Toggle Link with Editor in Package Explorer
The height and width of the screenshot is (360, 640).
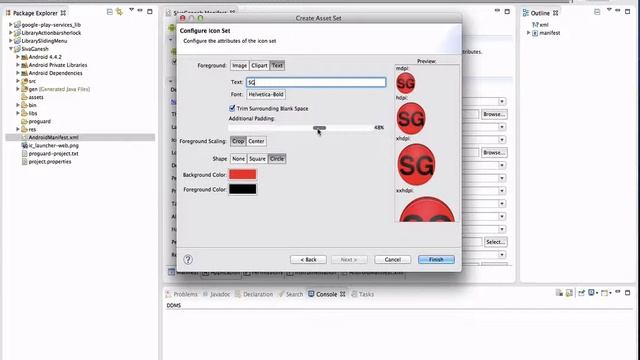coord(120,12)
